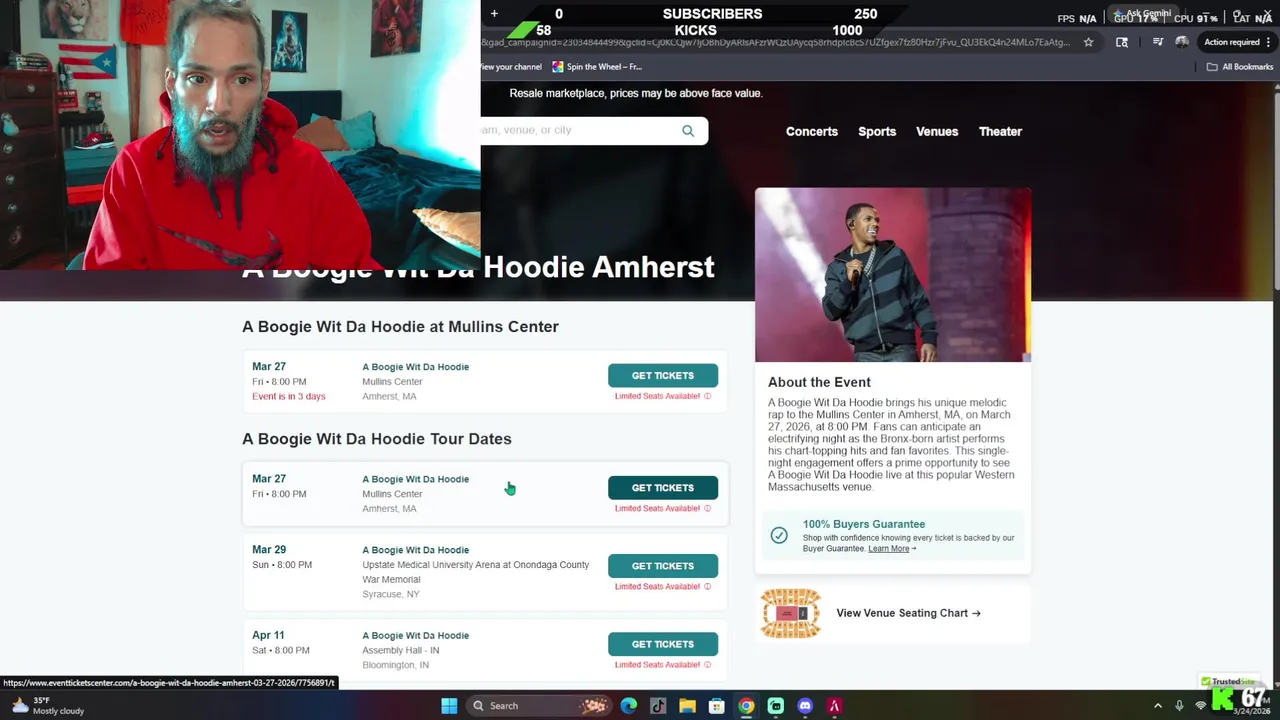Open the red A app in taskbar
The height and width of the screenshot is (720, 1280).
coord(834,706)
